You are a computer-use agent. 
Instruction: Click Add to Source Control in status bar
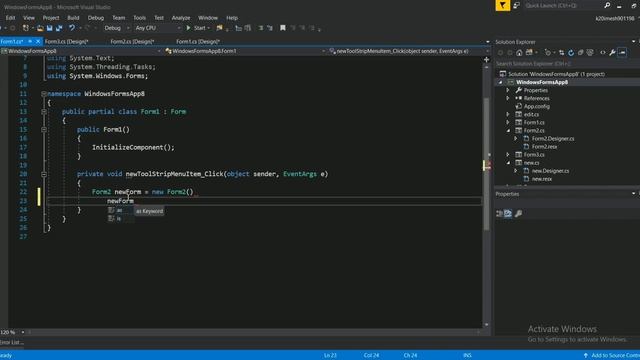611,356
